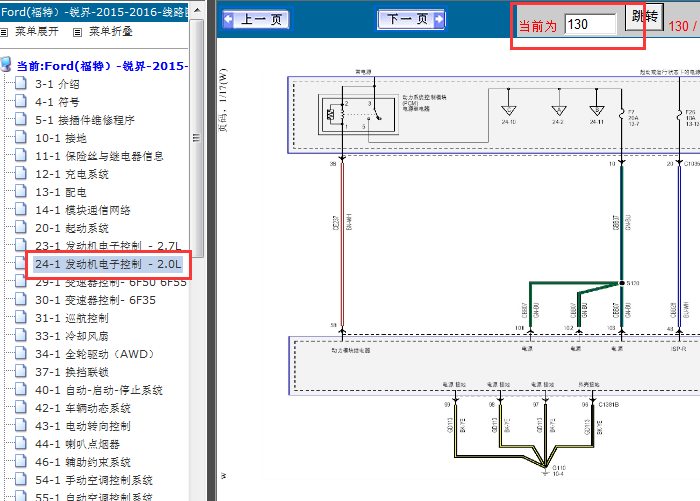Click page icon beside 4-1 符号

pos(21,101)
